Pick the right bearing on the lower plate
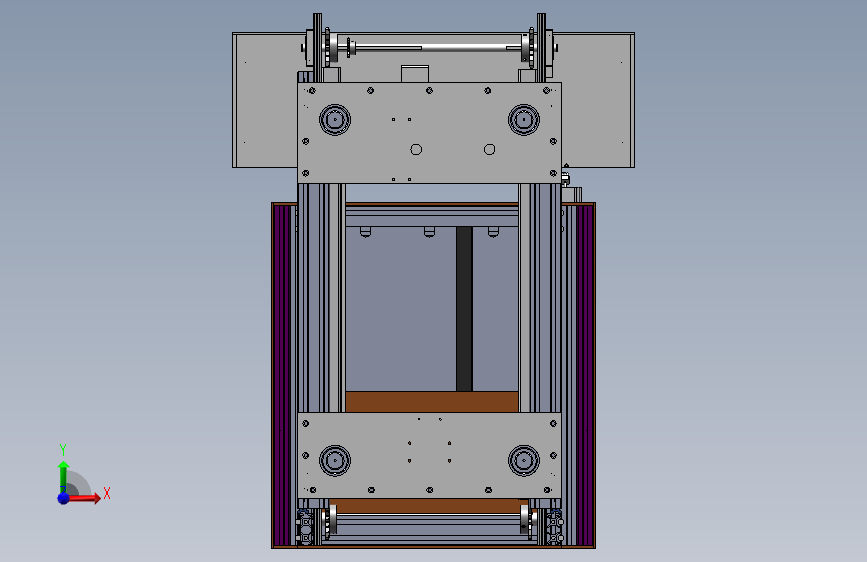This screenshot has width=867, height=562. click(x=524, y=460)
